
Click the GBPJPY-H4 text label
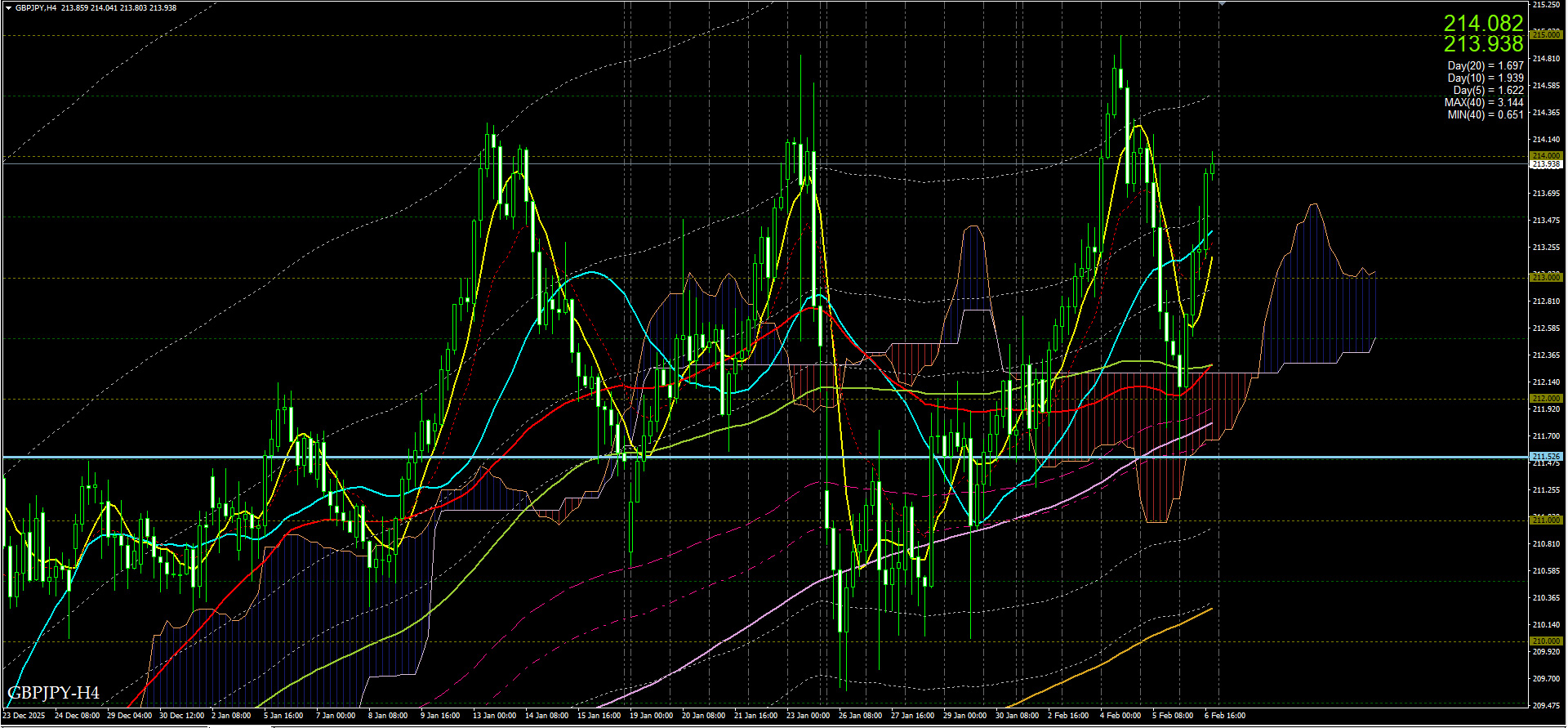[54, 694]
